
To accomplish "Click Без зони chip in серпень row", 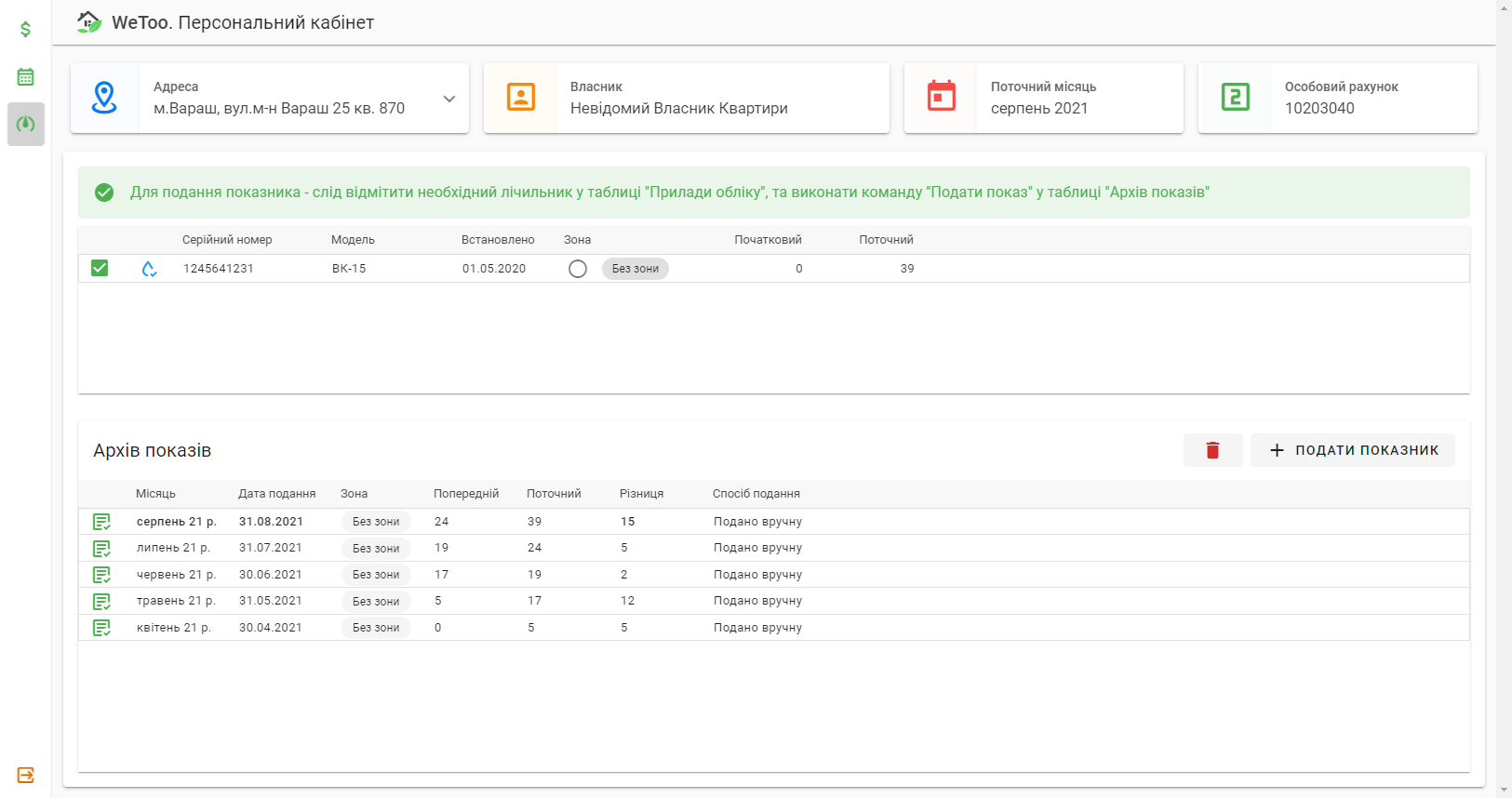I will [x=376, y=522].
